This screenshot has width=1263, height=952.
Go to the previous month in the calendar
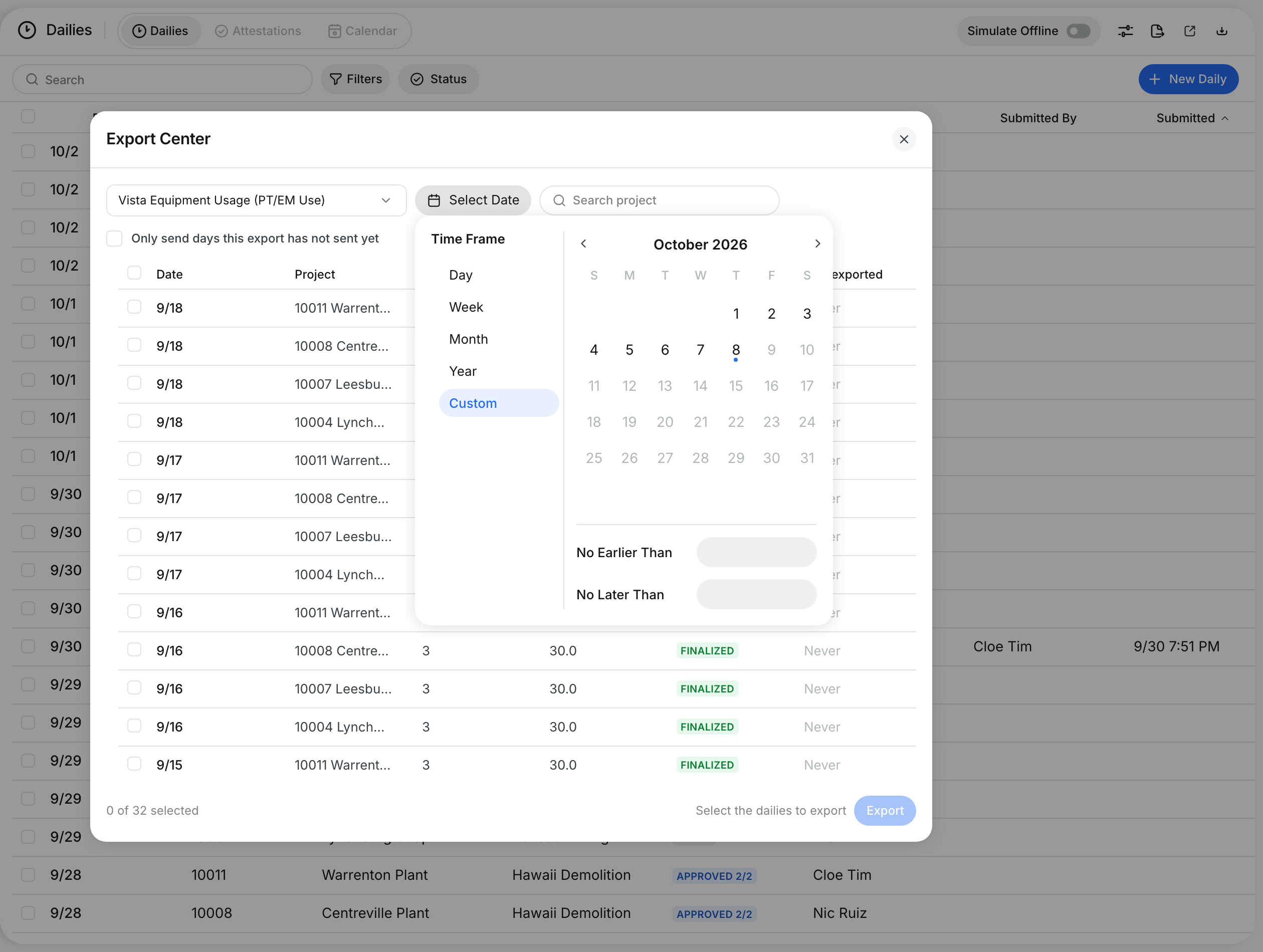pyautogui.click(x=583, y=244)
